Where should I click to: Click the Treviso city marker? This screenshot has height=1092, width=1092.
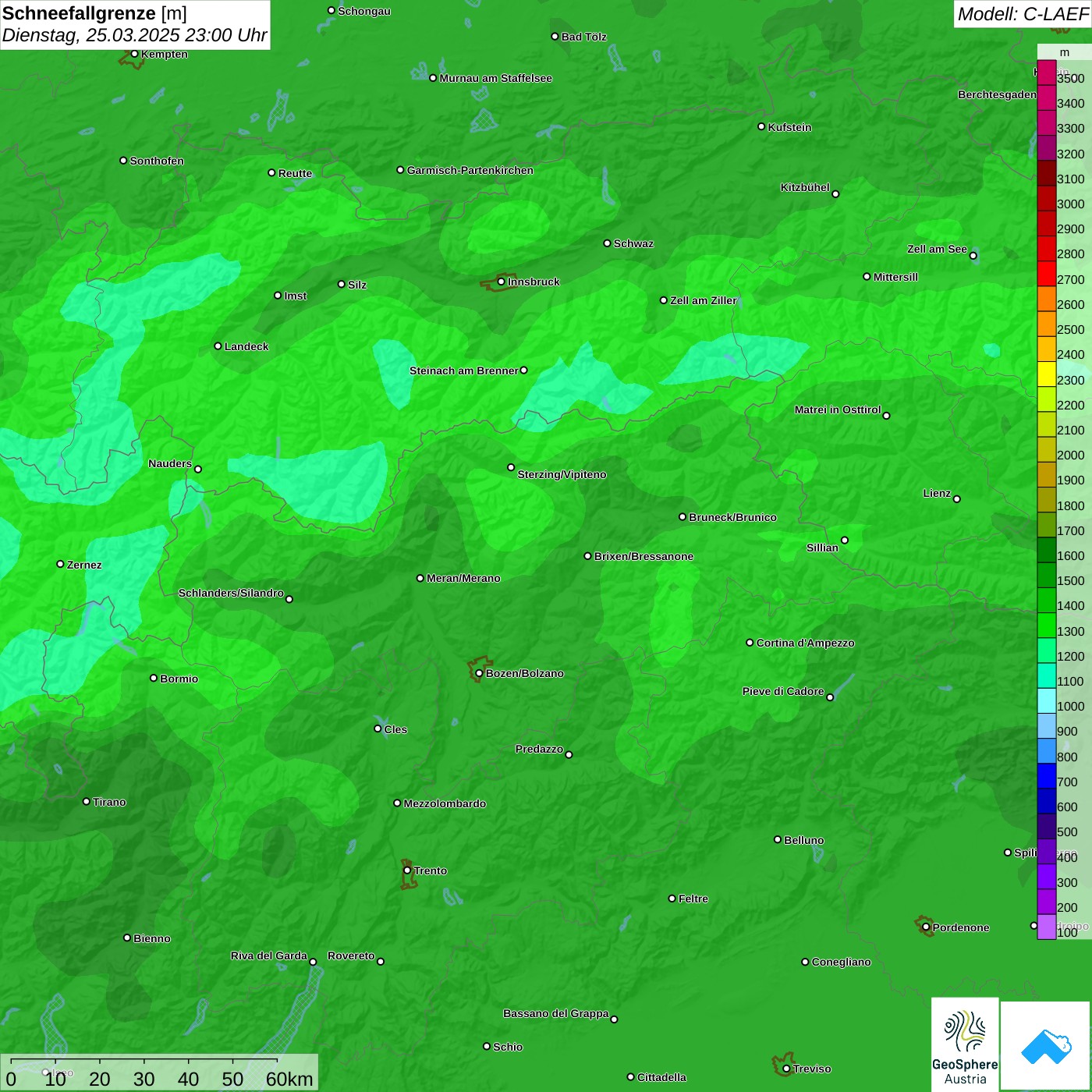(x=786, y=1069)
